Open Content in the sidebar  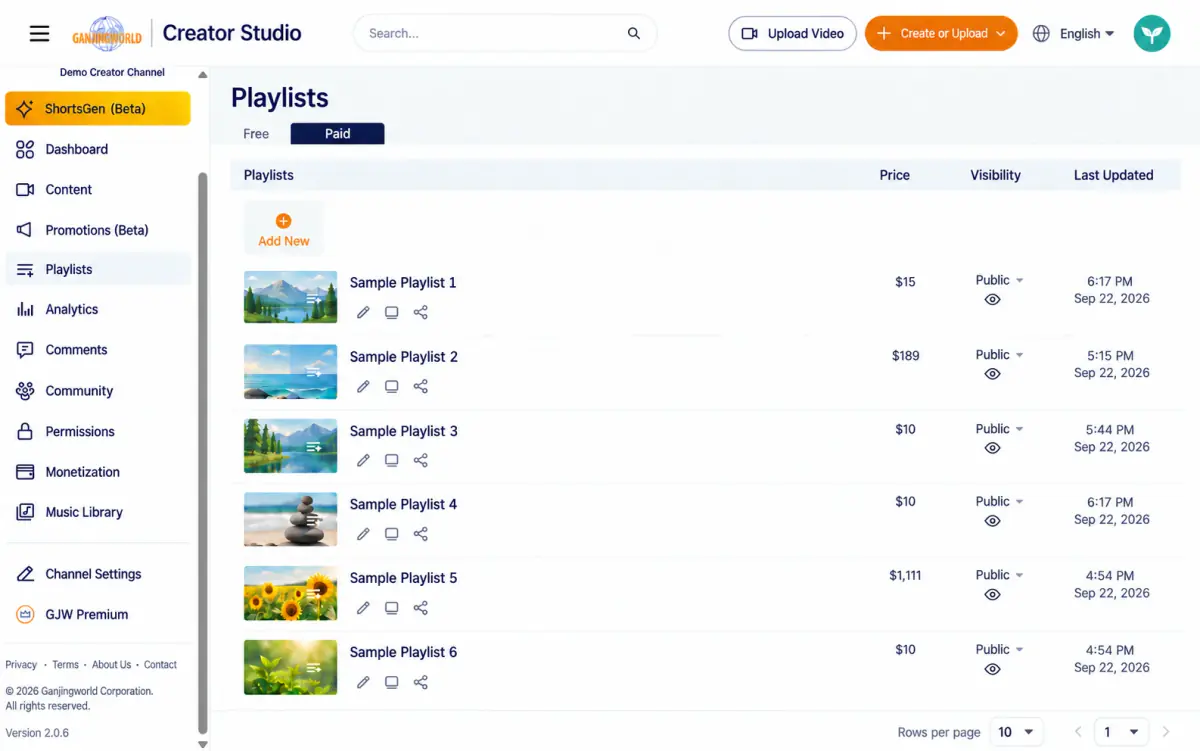pos(98,189)
